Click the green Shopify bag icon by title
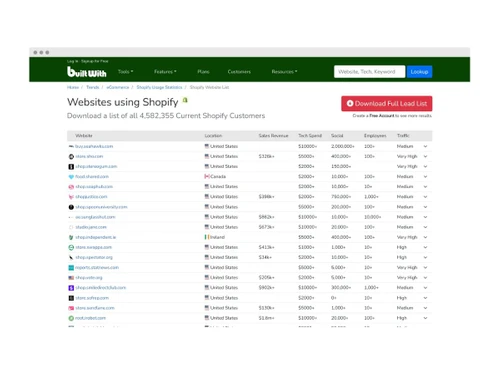500x375 pixels. (x=185, y=100)
